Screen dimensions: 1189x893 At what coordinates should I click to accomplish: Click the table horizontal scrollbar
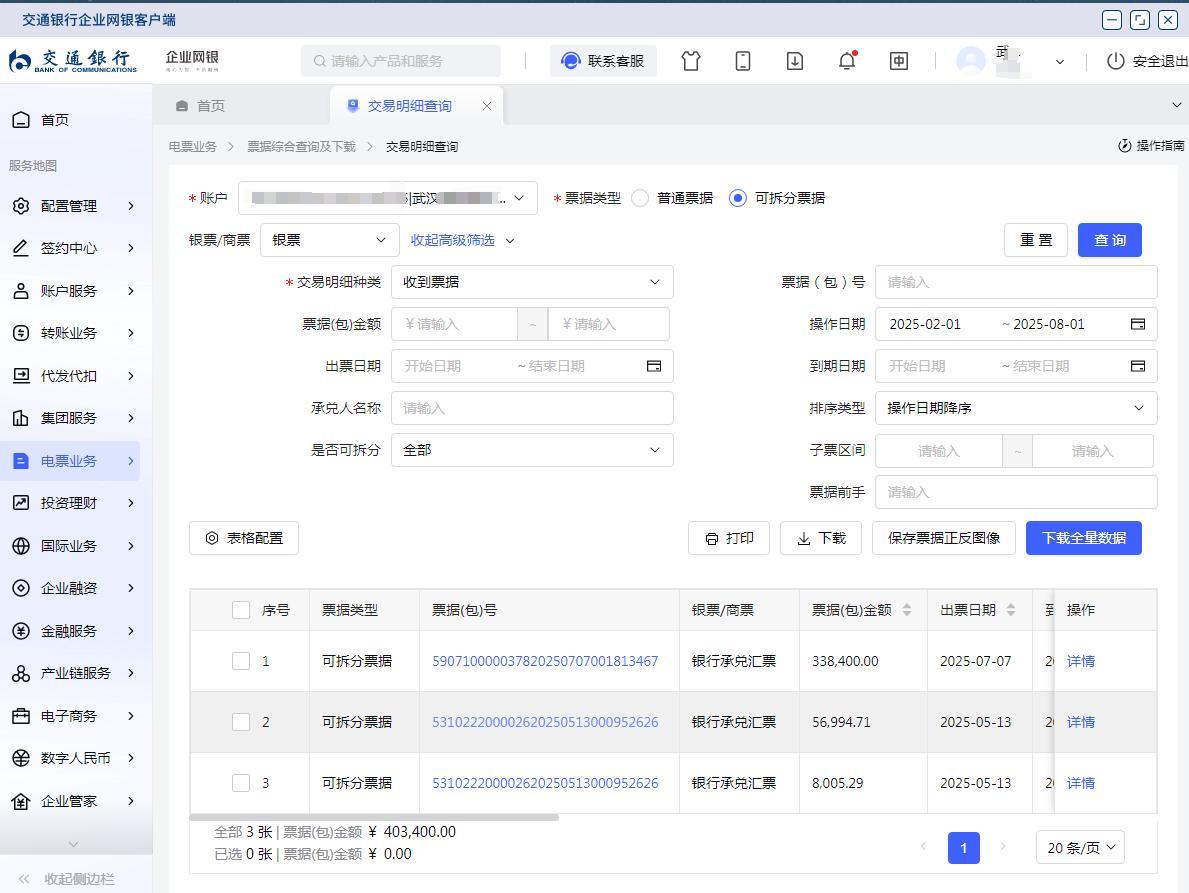pyautogui.click(x=374, y=817)
